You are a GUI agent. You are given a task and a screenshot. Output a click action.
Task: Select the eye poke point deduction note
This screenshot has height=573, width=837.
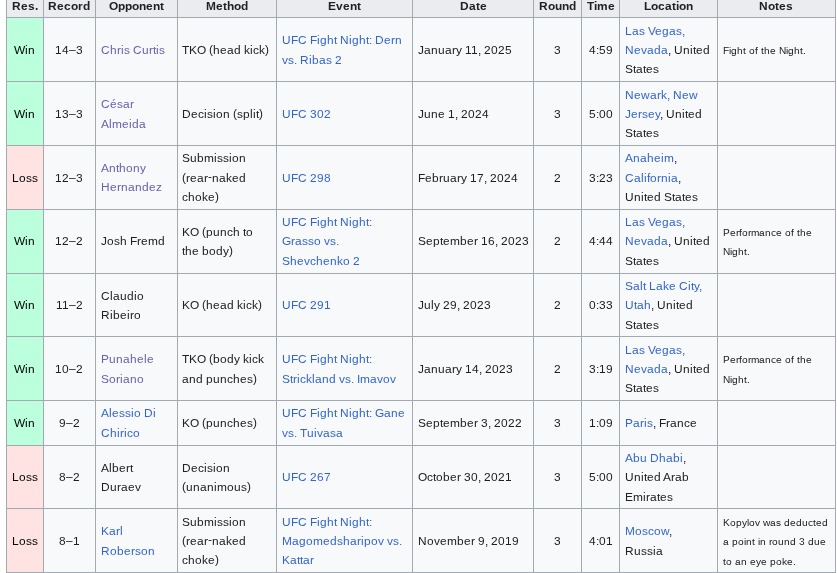pyautogui.click(x=775, y=542)
